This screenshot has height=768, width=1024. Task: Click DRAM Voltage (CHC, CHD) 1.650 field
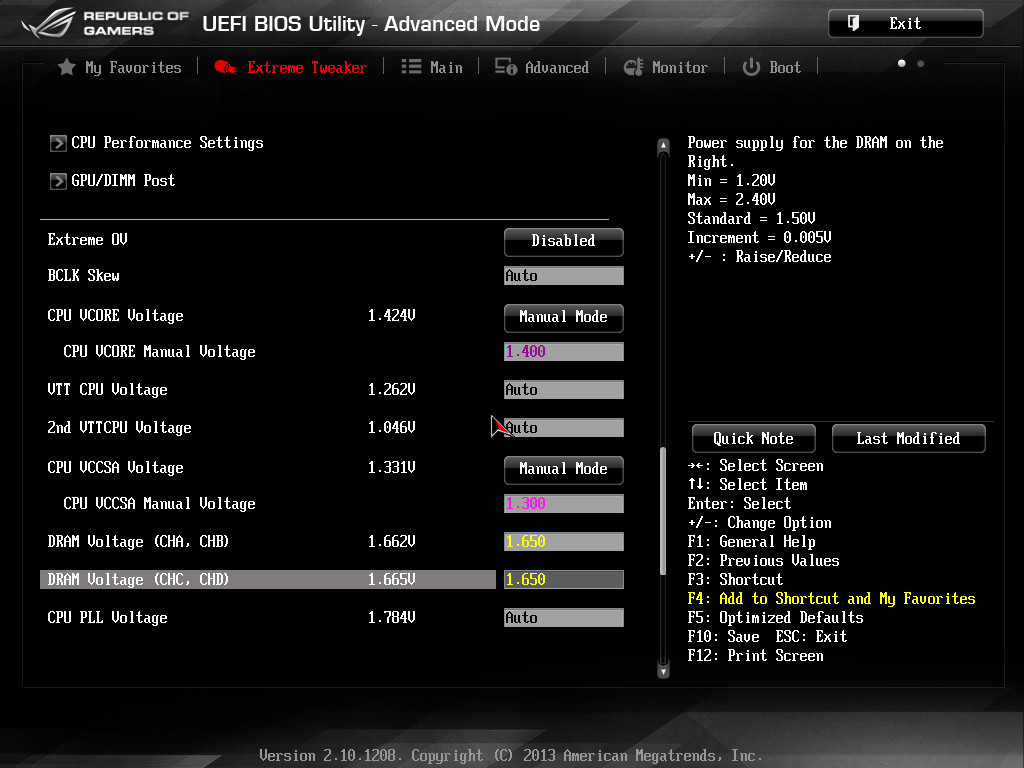pos(564,579)
